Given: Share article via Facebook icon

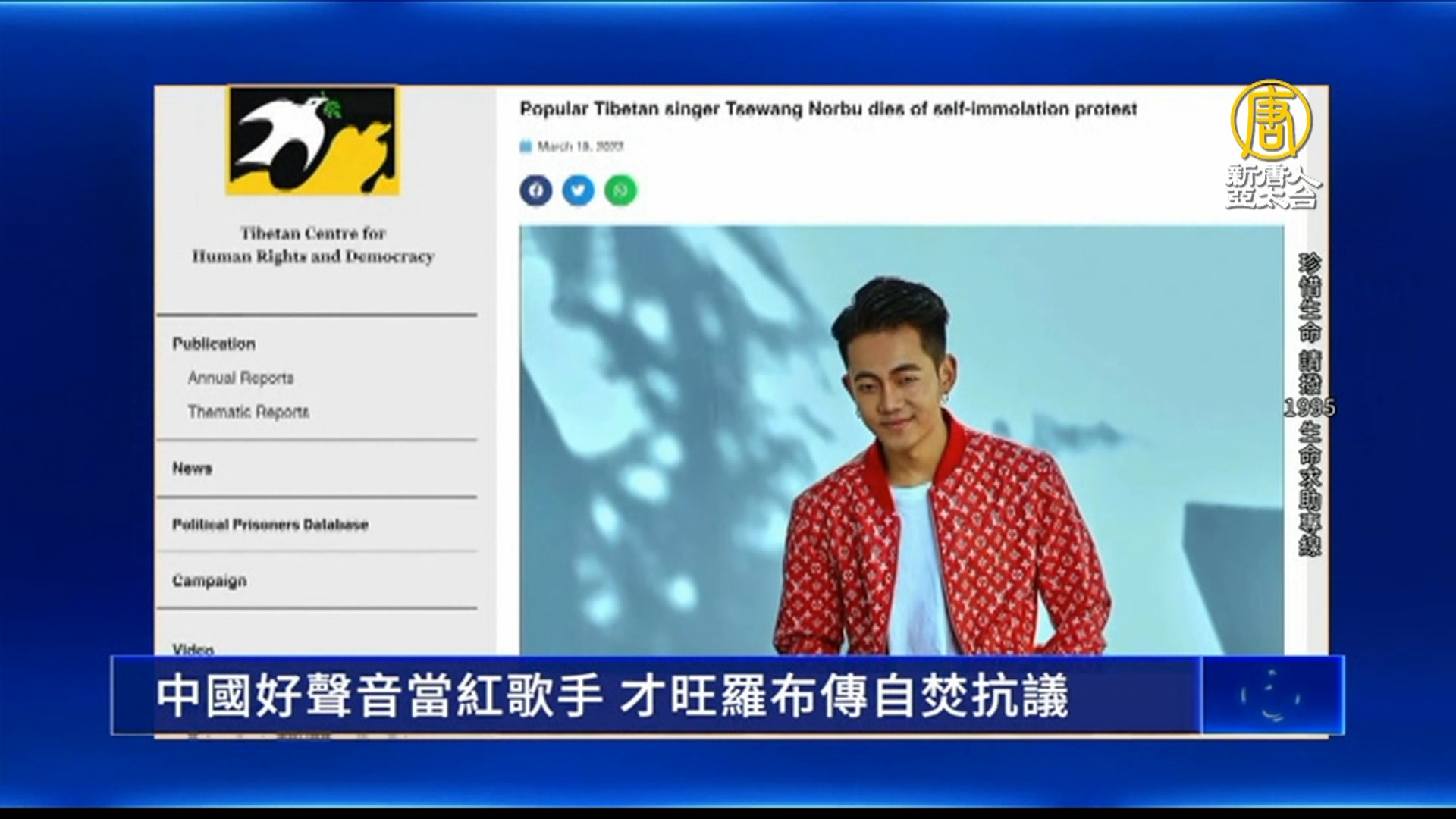Looking at the screenshot, I should (x=535, y=190).
